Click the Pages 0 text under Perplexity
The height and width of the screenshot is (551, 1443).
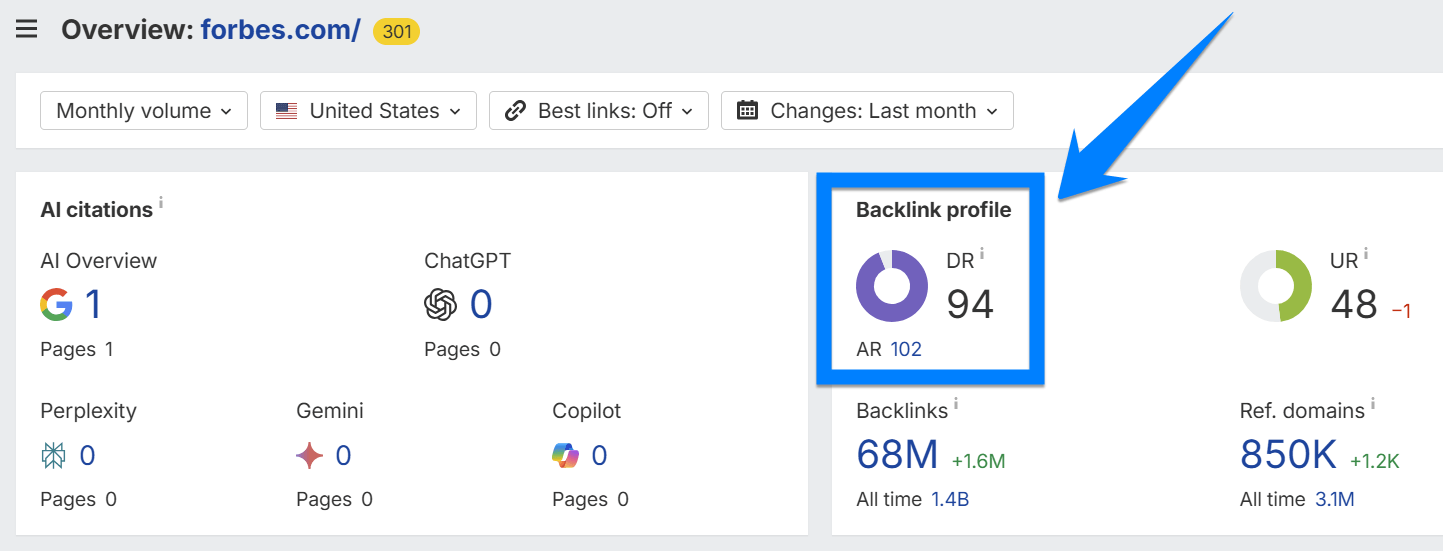coord(78,500)
